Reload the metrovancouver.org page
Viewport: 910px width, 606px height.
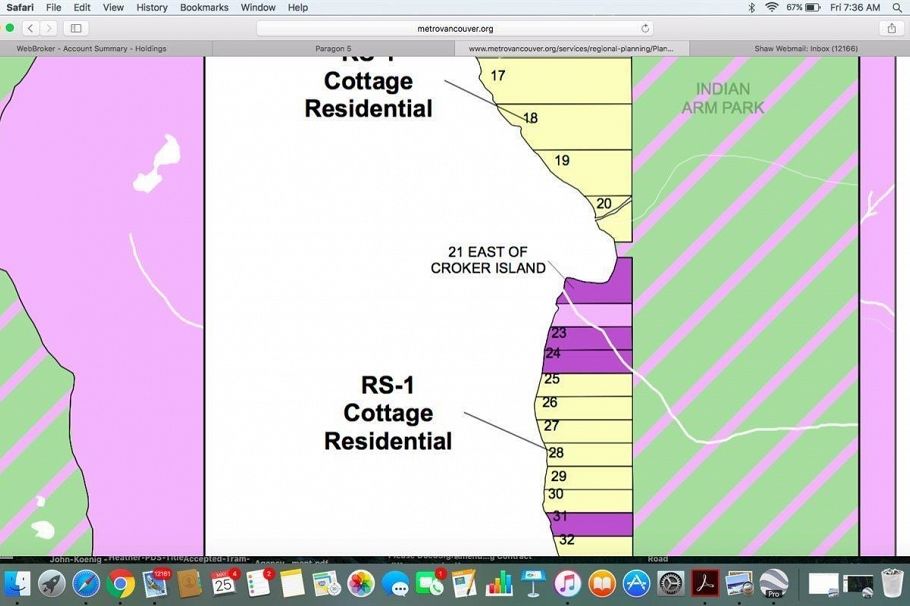click(x=647, y=28)
